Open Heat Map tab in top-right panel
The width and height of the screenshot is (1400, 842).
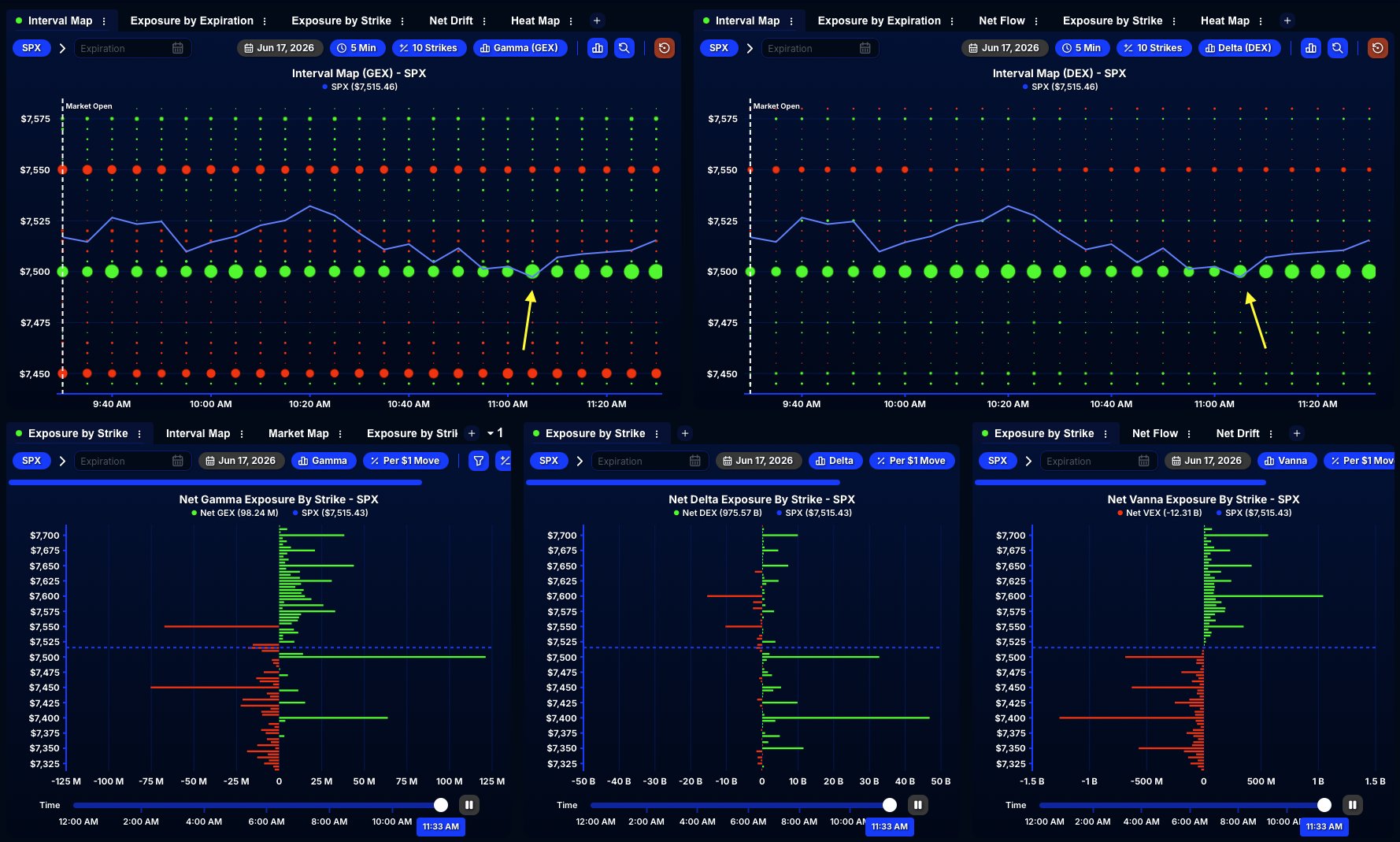[1225, 20]
